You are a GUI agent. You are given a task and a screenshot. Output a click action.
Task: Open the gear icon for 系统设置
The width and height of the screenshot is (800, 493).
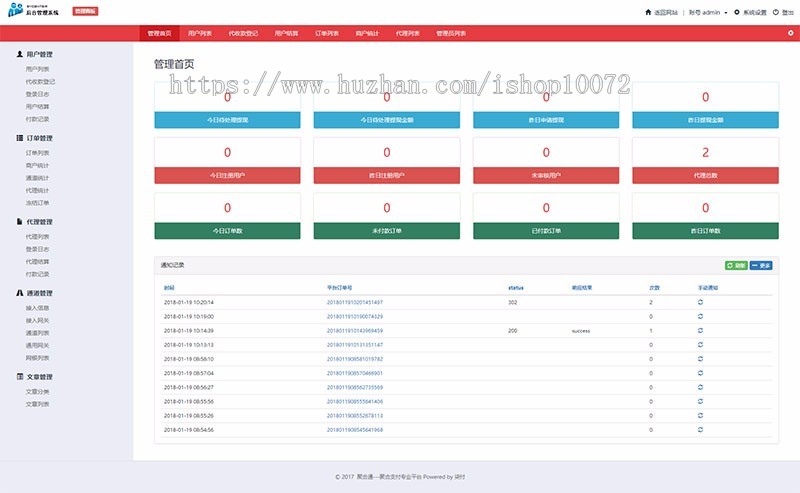[737, 12]
